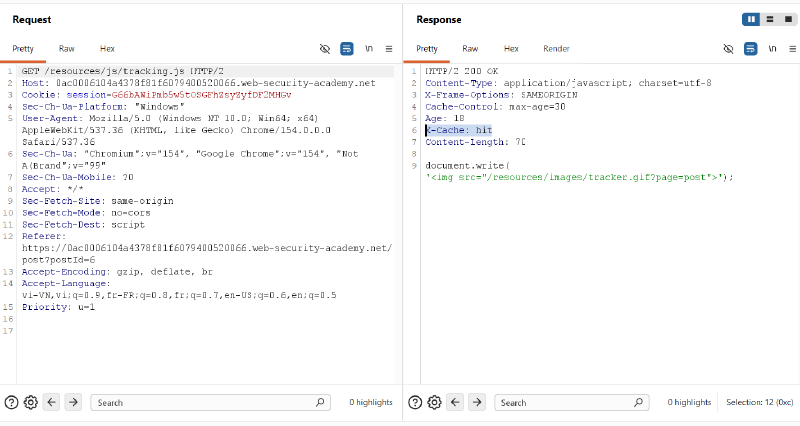Select top-bottom split layout view icon

(x=770, y=19)
